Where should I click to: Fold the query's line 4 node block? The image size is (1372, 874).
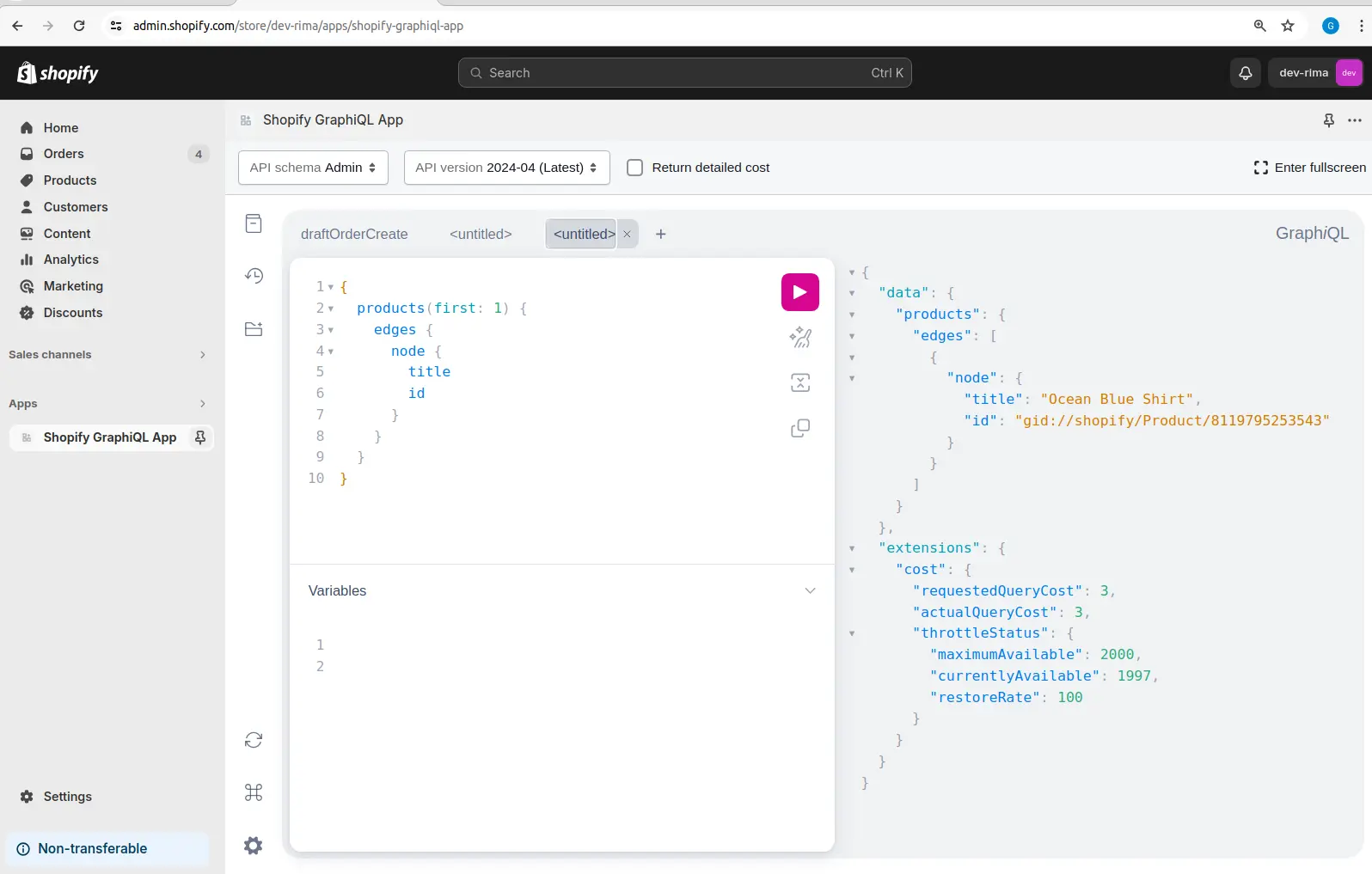tap(331, 351)
